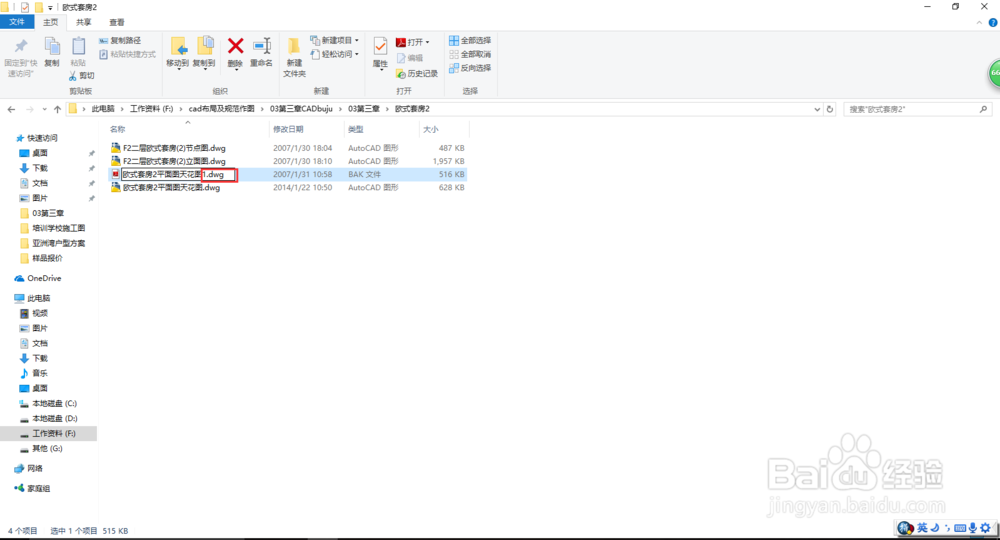Click the History command
The image size is (1000, 540).
(416, 74)
